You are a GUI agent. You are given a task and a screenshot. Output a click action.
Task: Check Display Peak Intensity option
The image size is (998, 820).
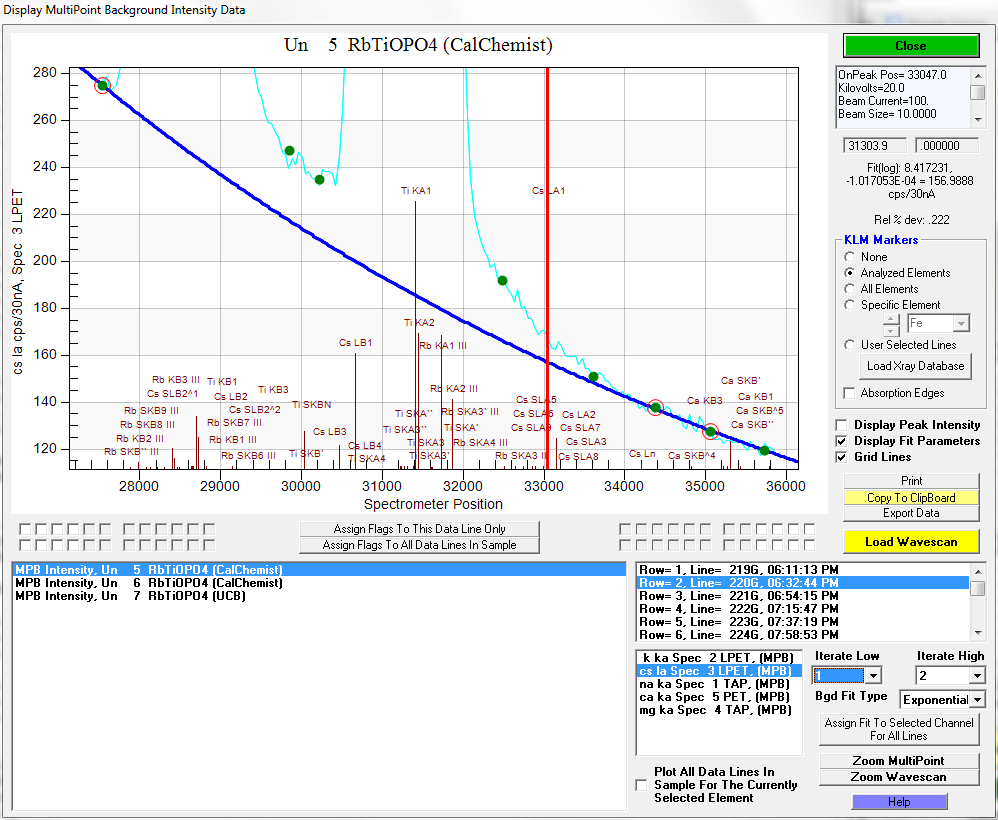point(842,425)
